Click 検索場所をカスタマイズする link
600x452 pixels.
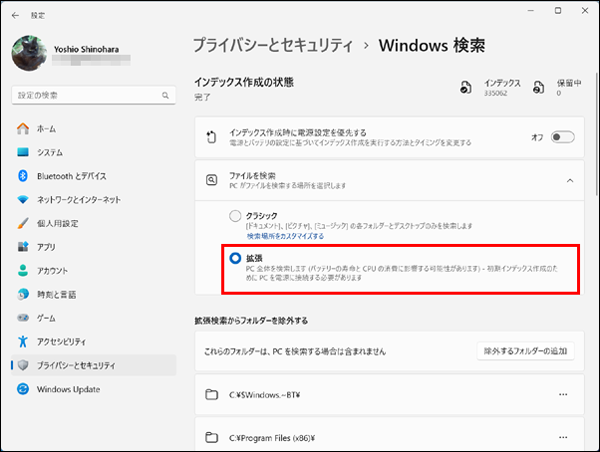(285, 237)
